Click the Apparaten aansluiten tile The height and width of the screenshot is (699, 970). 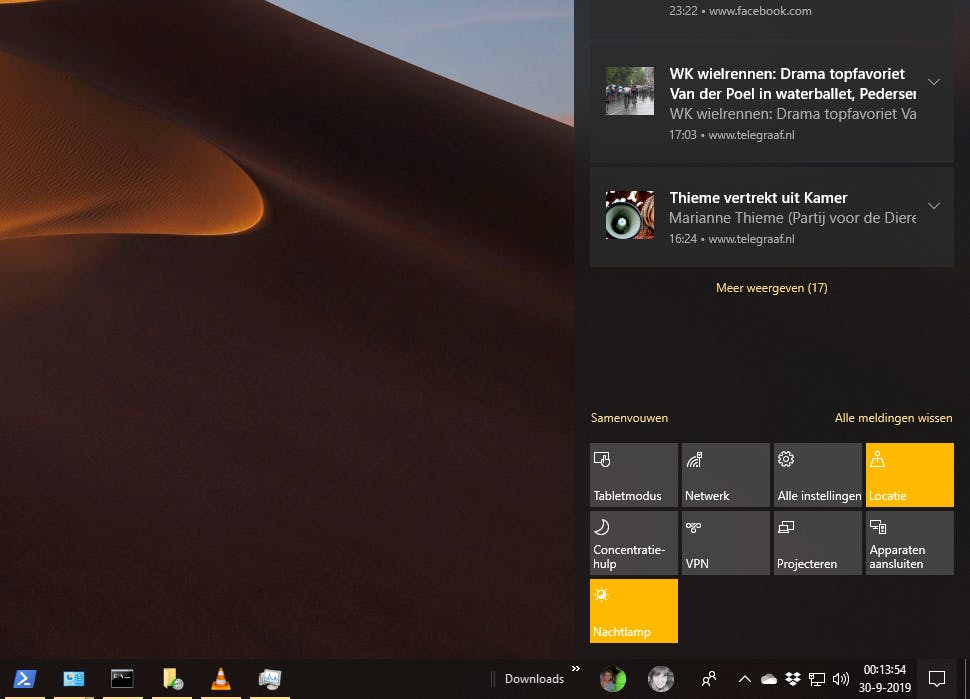point(909,542)
